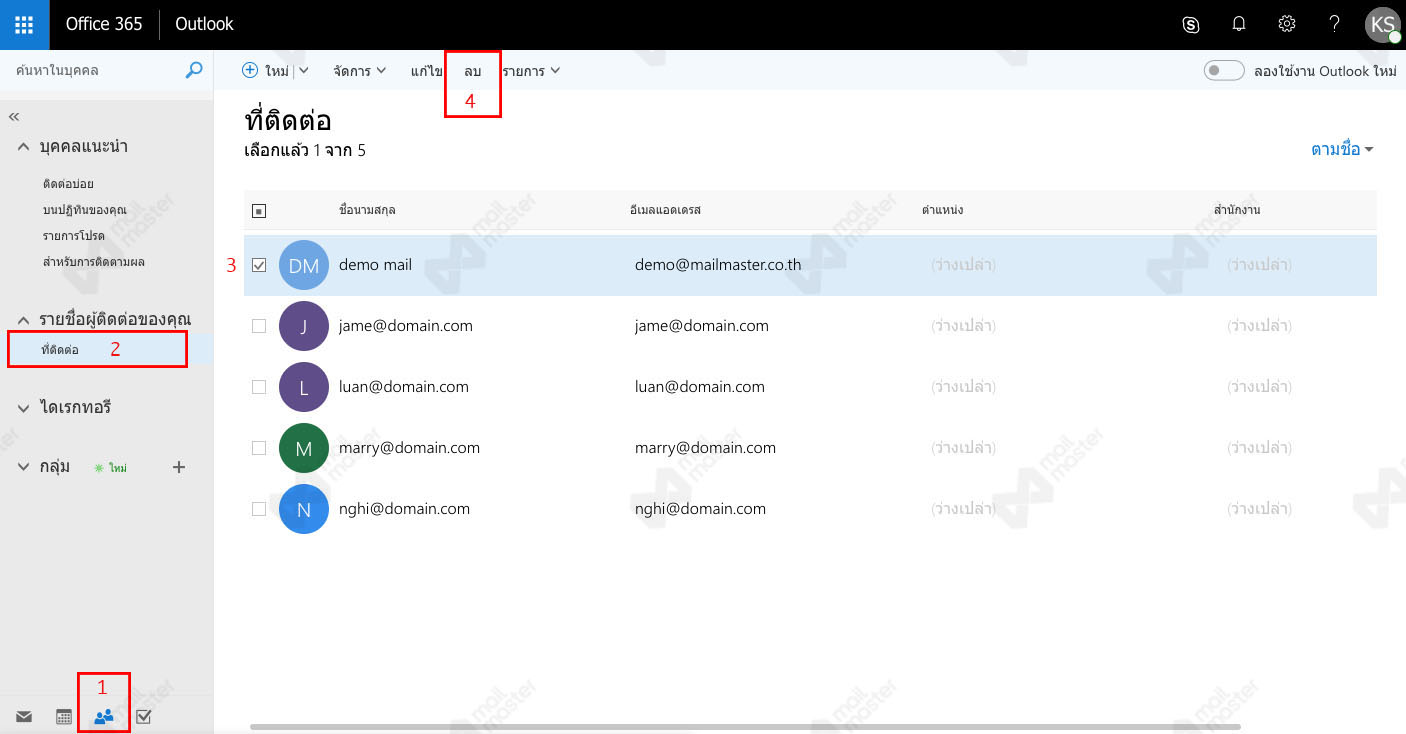Viewport: 1406px width, 734px height.
Task: Check the jame@domain.com contact checkbox
Action: coord(259,326)
